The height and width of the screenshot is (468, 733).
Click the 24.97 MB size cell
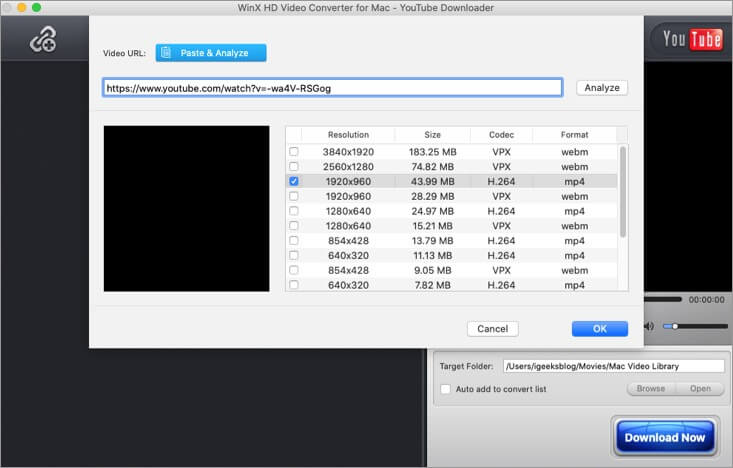click(432, 211)
